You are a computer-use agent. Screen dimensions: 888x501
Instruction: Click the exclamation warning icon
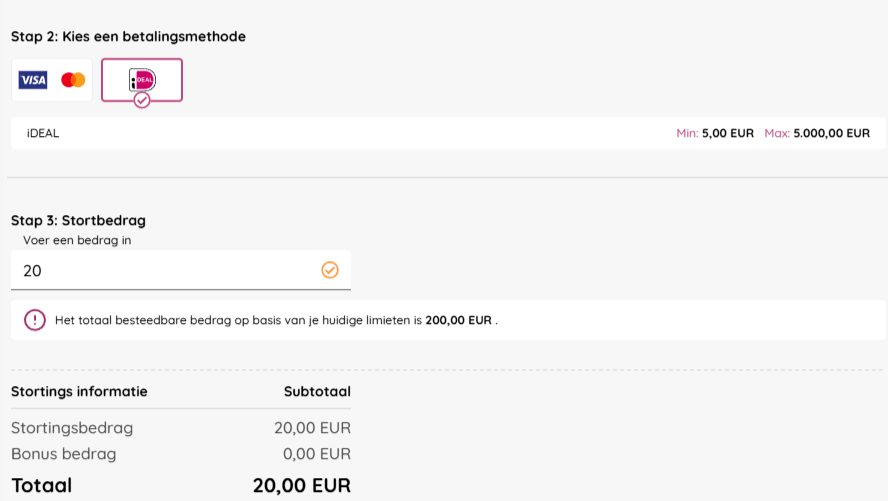click(x=35, y=320)
